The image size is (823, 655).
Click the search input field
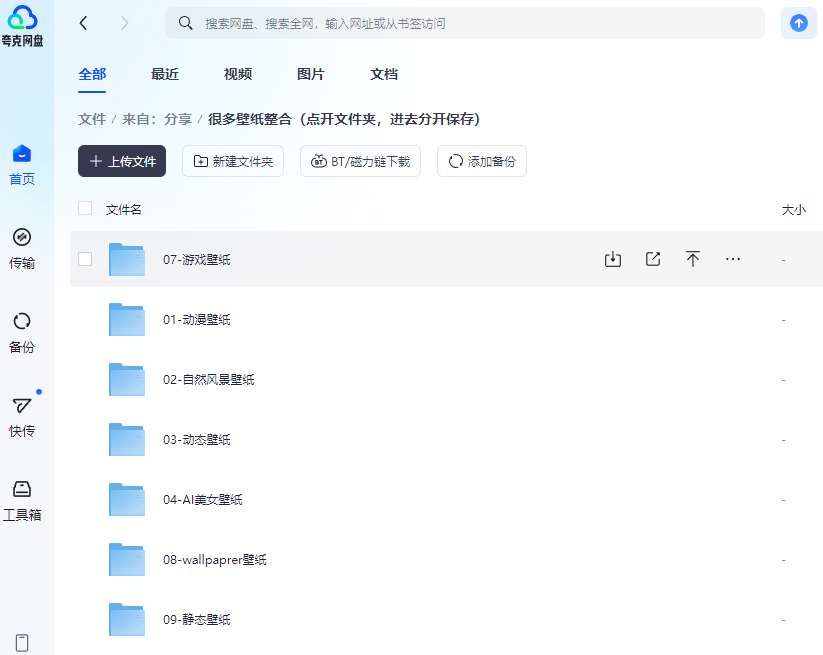coord(465,23)
